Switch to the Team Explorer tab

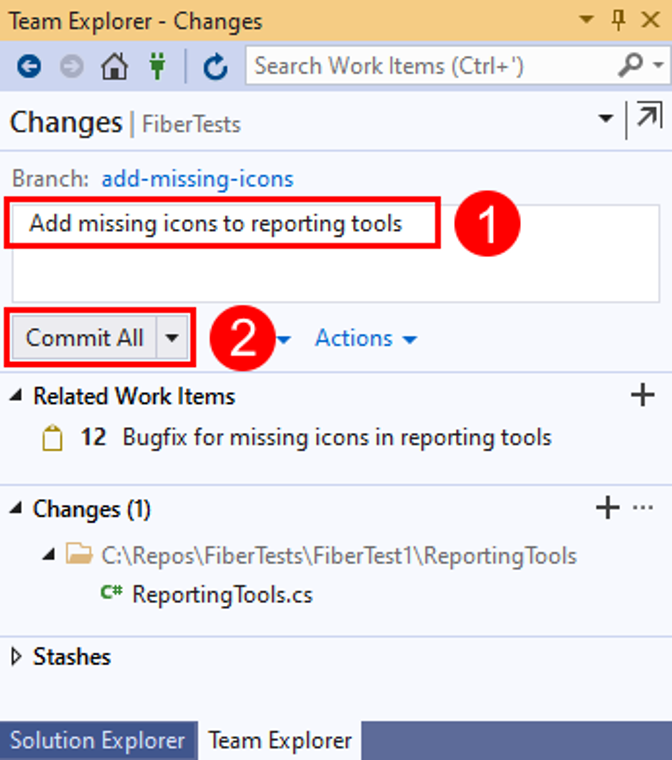(x=280, y=741)
